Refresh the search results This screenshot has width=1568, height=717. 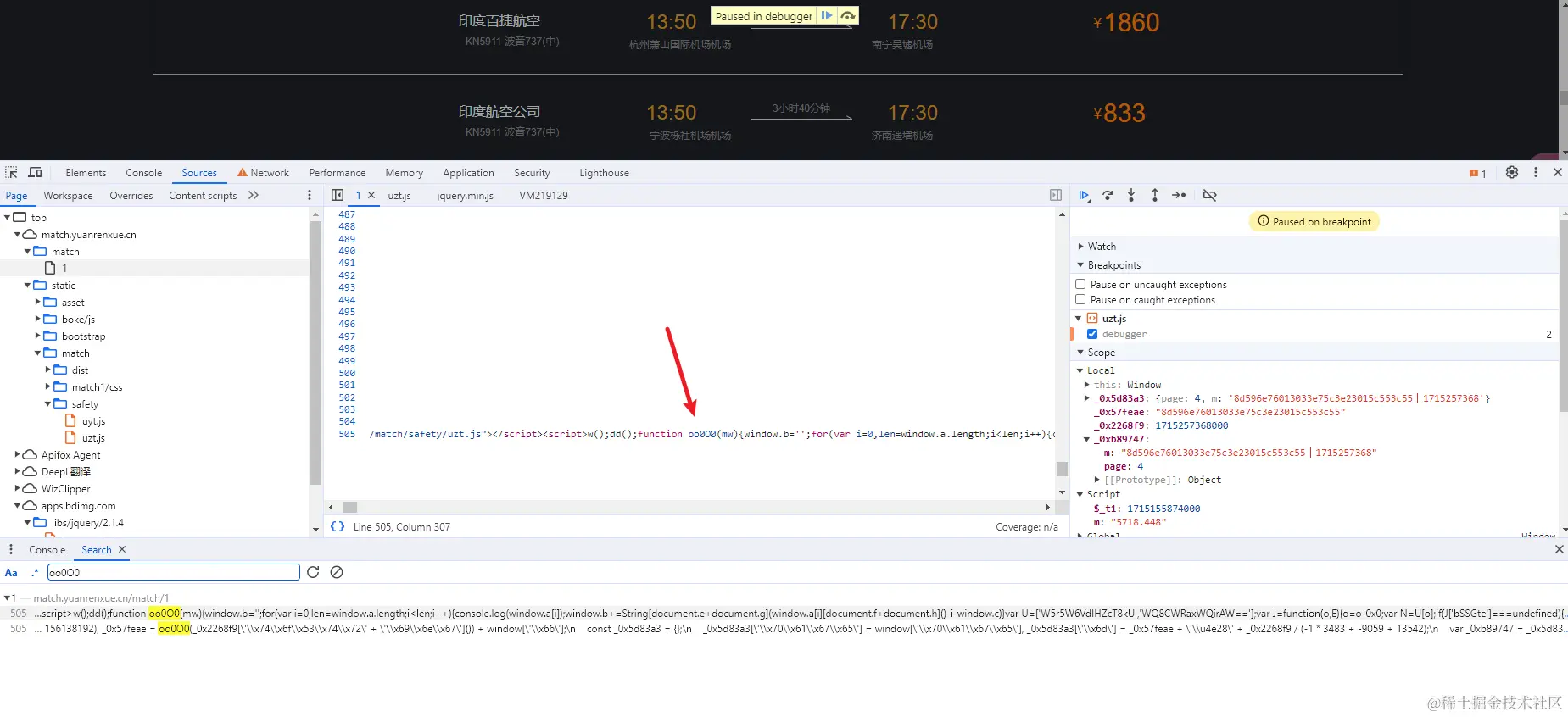313,572
